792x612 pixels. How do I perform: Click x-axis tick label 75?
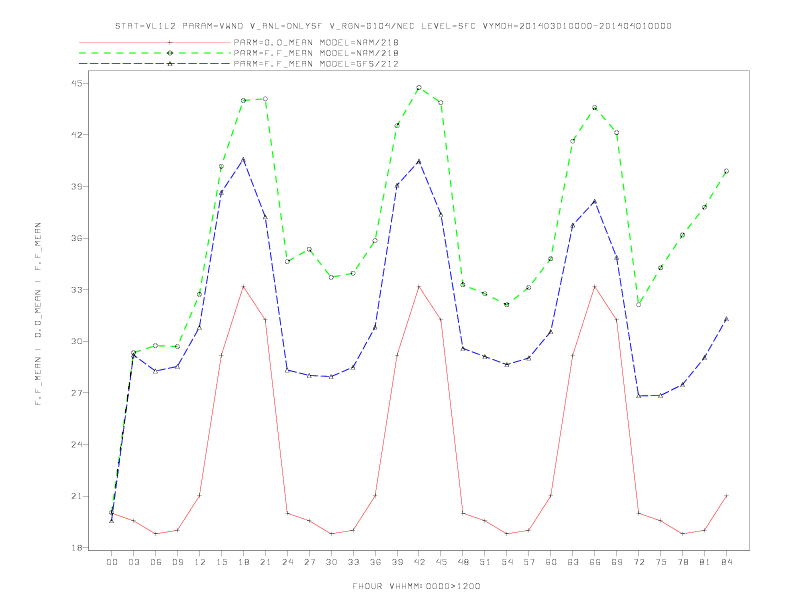tap(661, 562)
